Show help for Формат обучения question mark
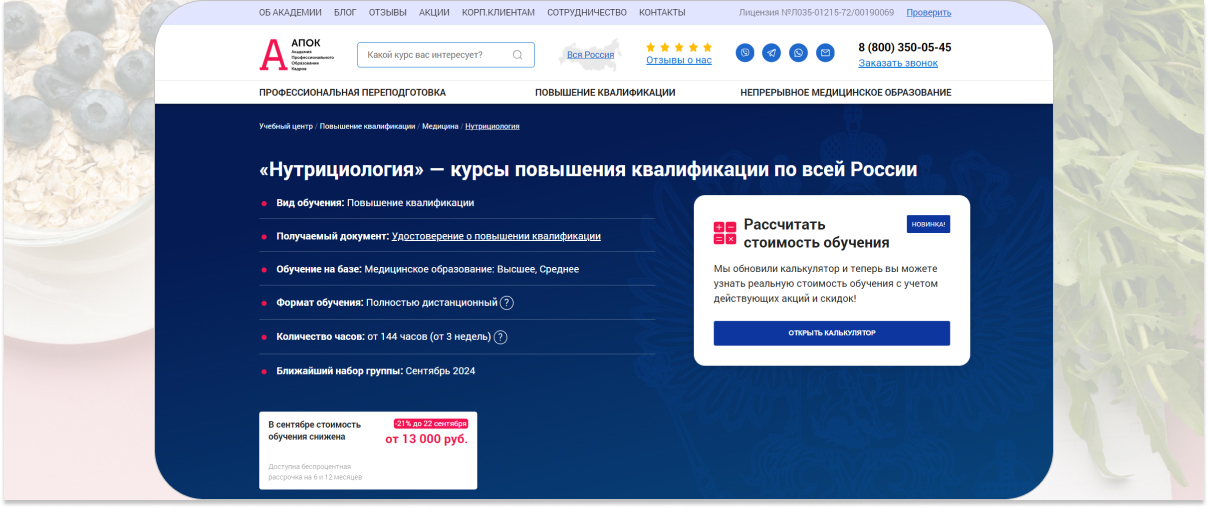Image resolution: width=1208 pixels, height=508 pixels. 507,303
